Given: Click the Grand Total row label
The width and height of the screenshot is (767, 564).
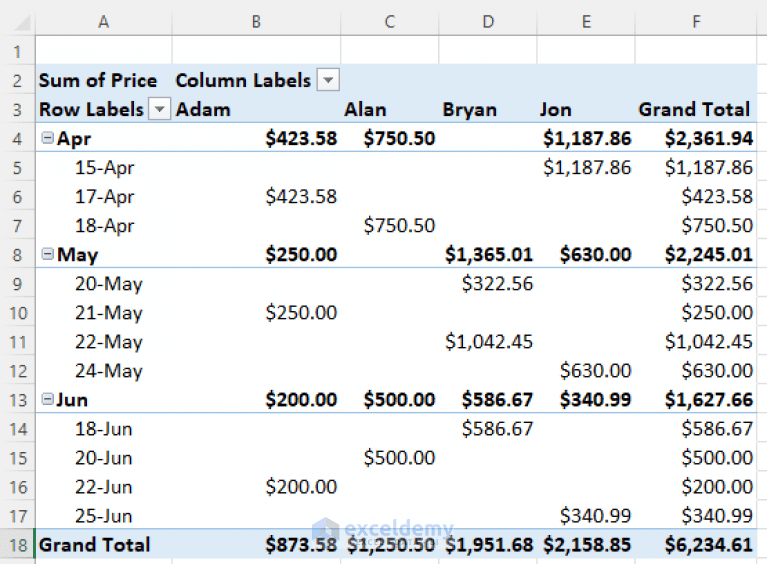Looking at the screenshot, I should coord(95,545).
